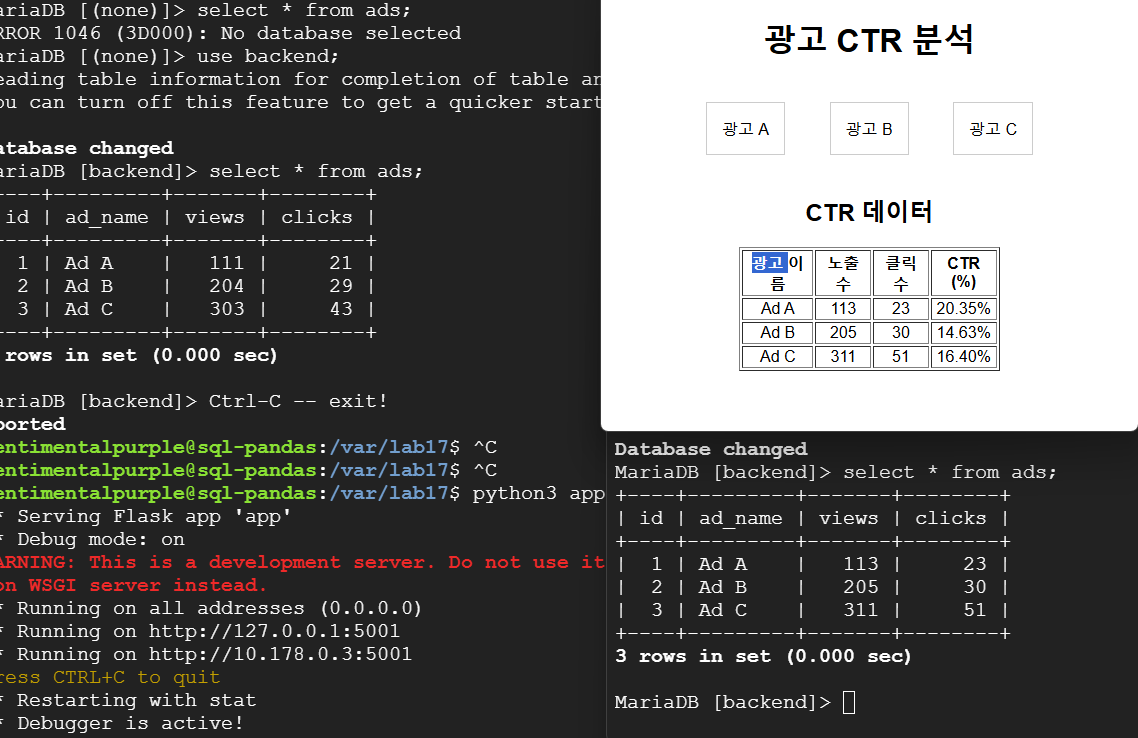Click the 'Debugger is active!' line
Screen dimensions: 1138x738
pyautogui.click(x=130, y=723)
